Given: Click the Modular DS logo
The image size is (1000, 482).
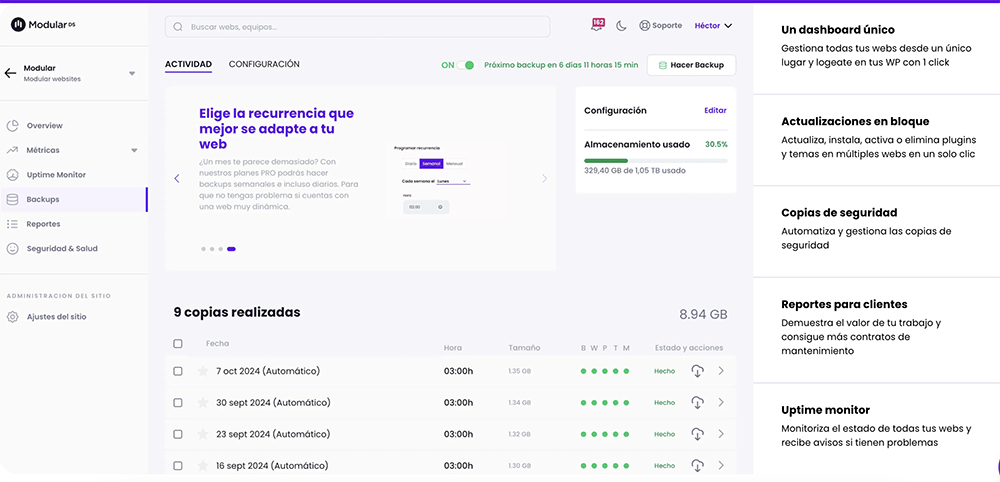Looking at the screenshot, I should pyautogui.click(x=43, y=24).
